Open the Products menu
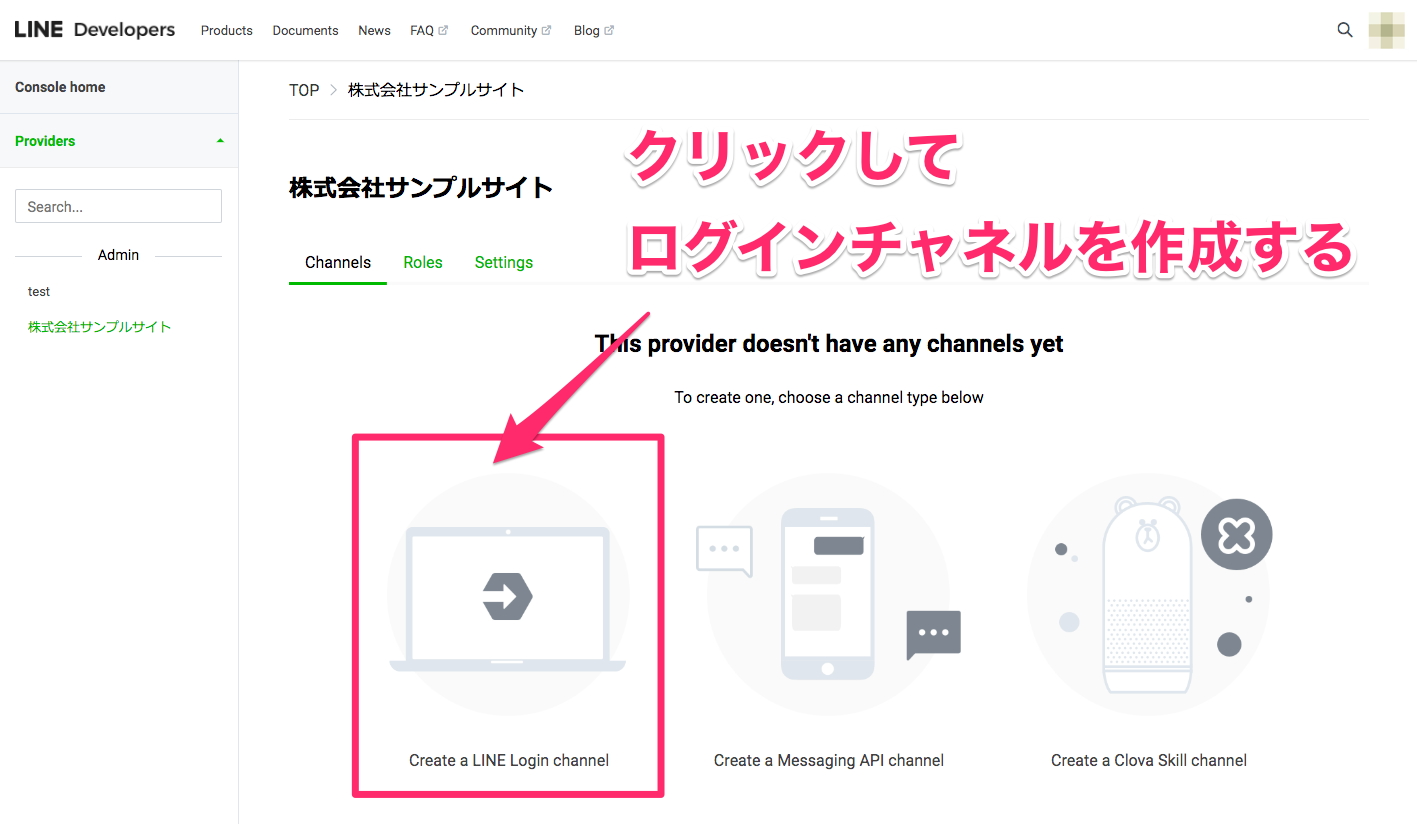Screen dimensions: 1417x824 pyautogui.click(x=226, y=31)
